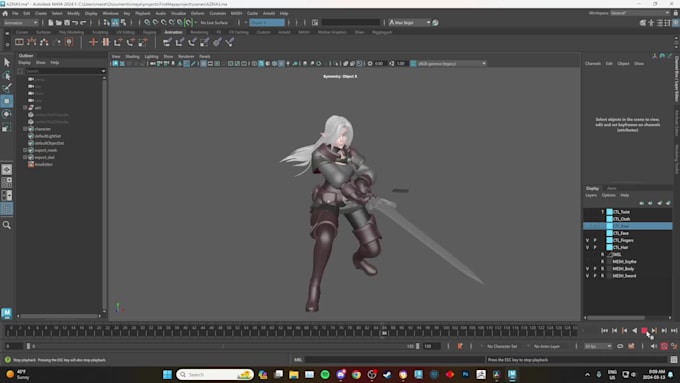
Task: Play animation backwards
Action: pyautogui.click(x=634, y=331)
